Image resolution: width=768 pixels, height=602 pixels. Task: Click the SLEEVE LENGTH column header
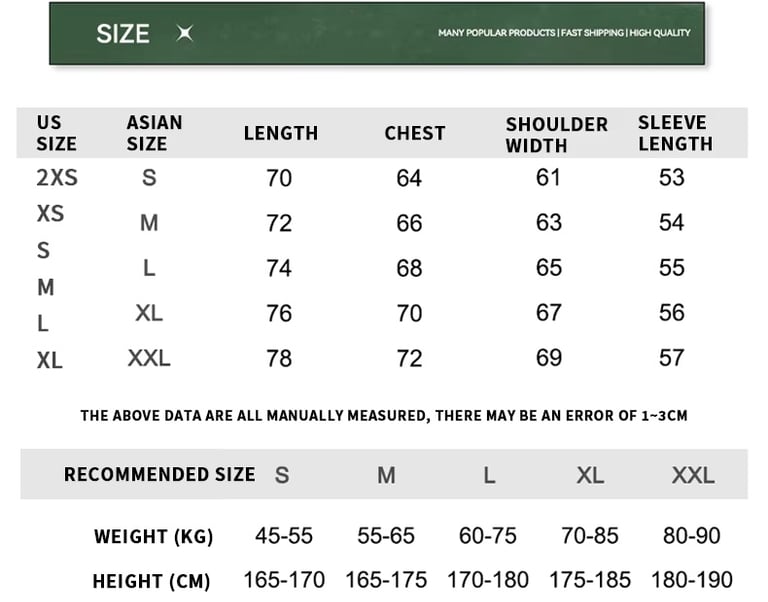[675, 133]
